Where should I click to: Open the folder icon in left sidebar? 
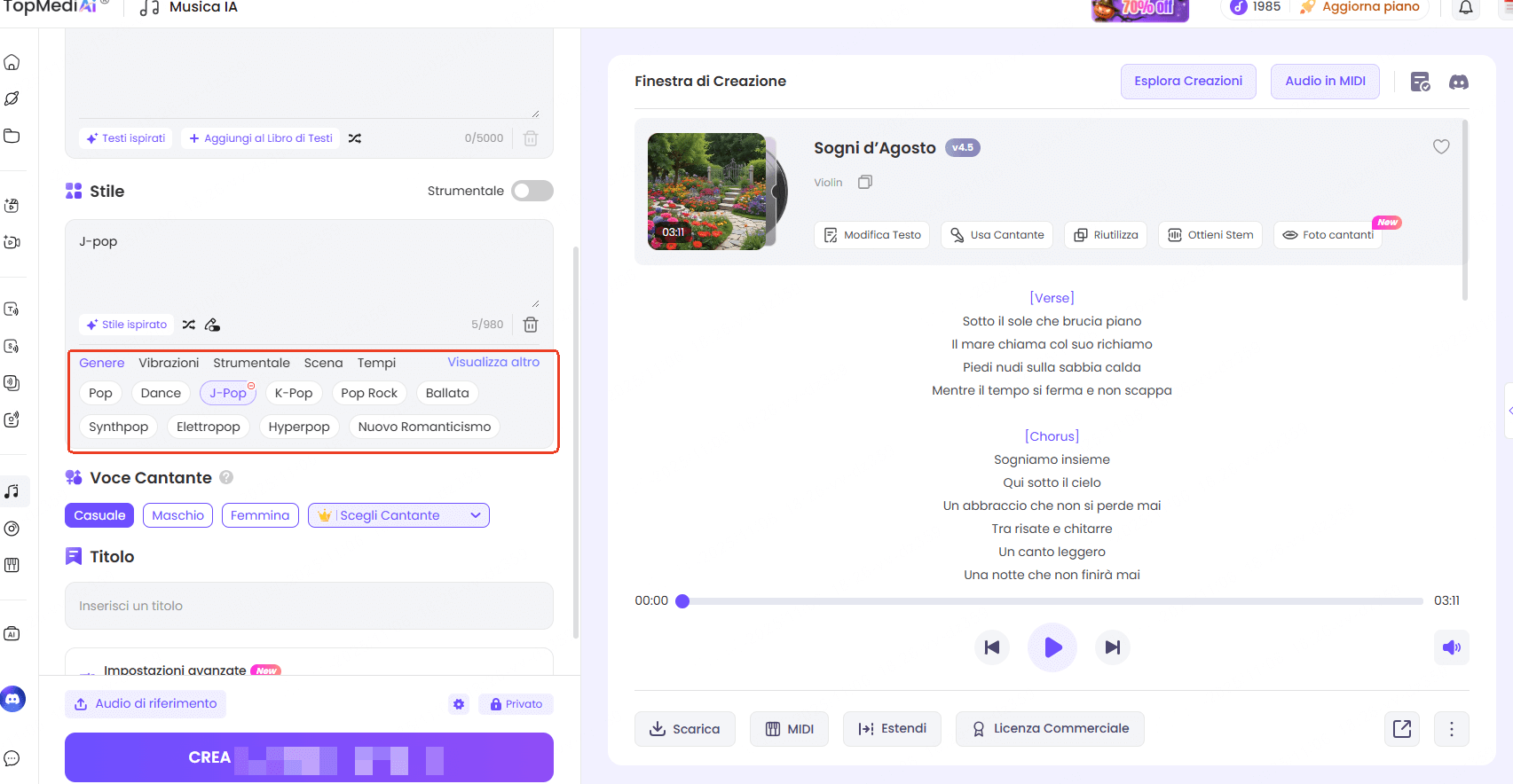click(12, 136)
